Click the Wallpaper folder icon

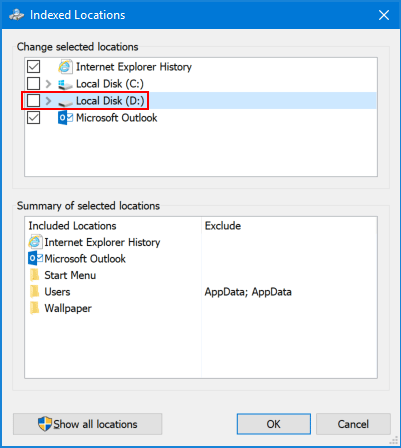pyautogui.click(x=34, y=308)
